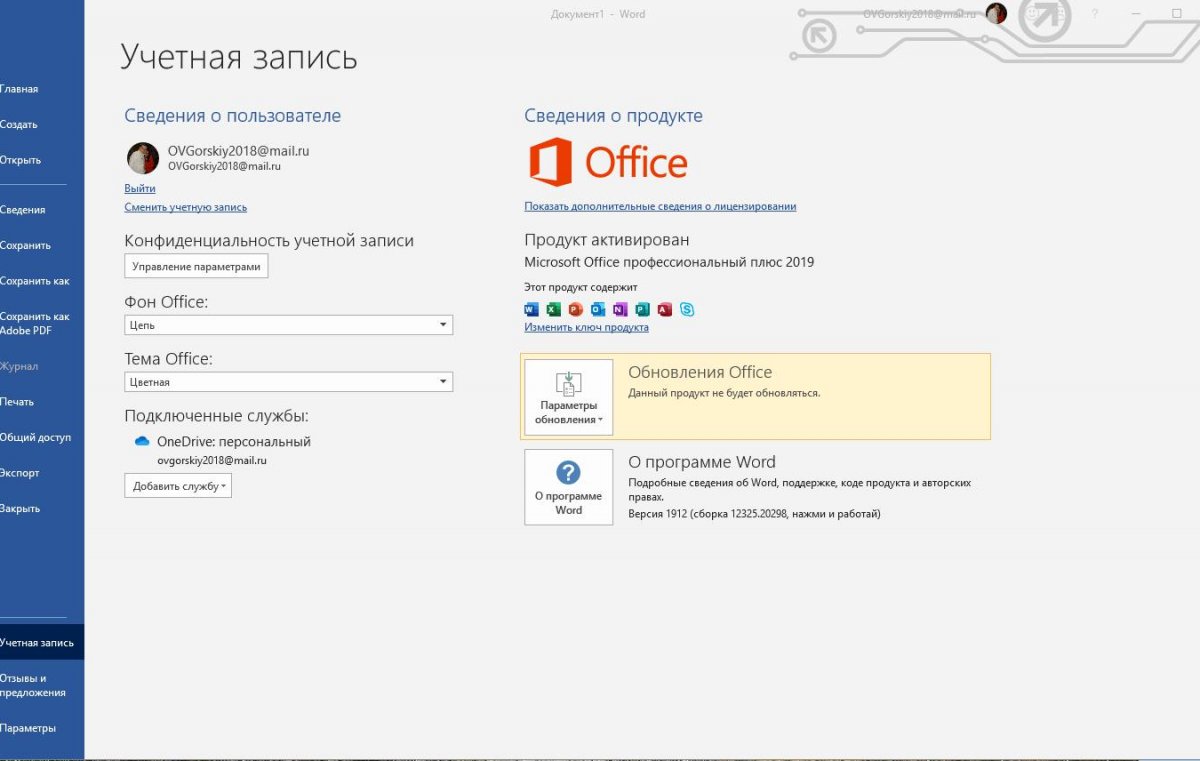1200x761 pixels.
Task: Open the Параметры обновления dropdown button
Action: tap(569, 397)
